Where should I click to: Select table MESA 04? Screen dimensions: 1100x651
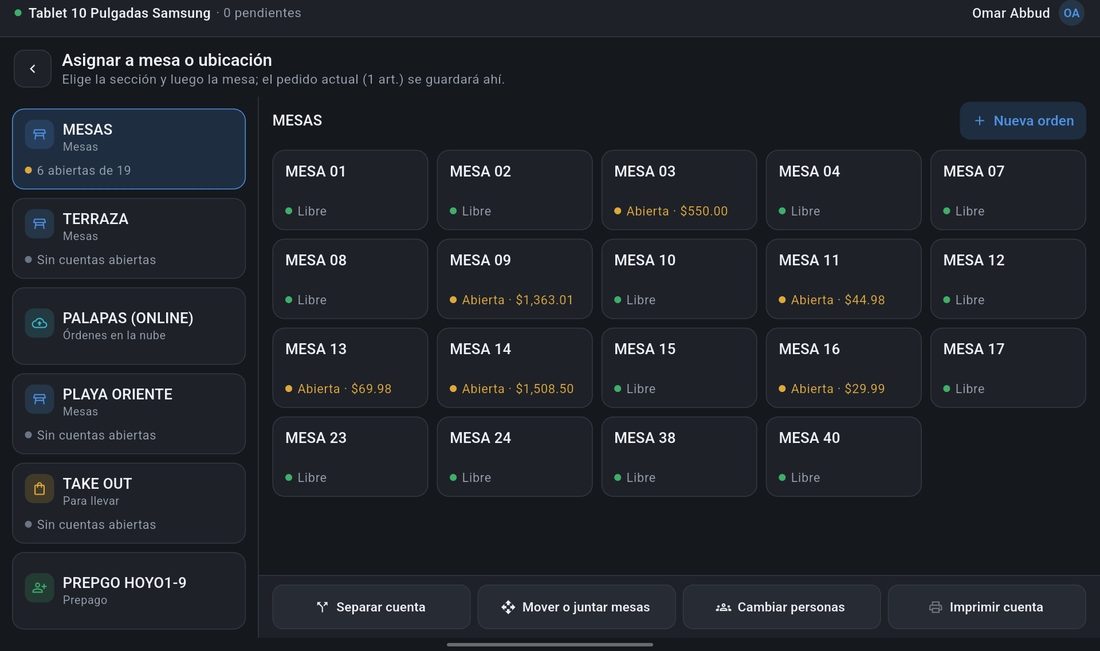tap(844, 190)
